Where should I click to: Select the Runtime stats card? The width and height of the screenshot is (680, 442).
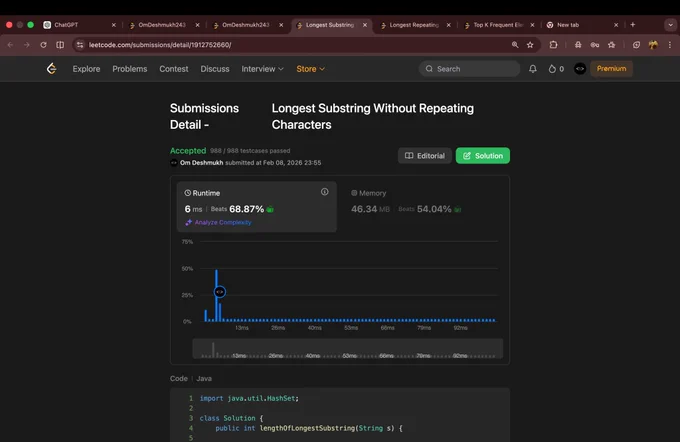(x=257, y=206)
